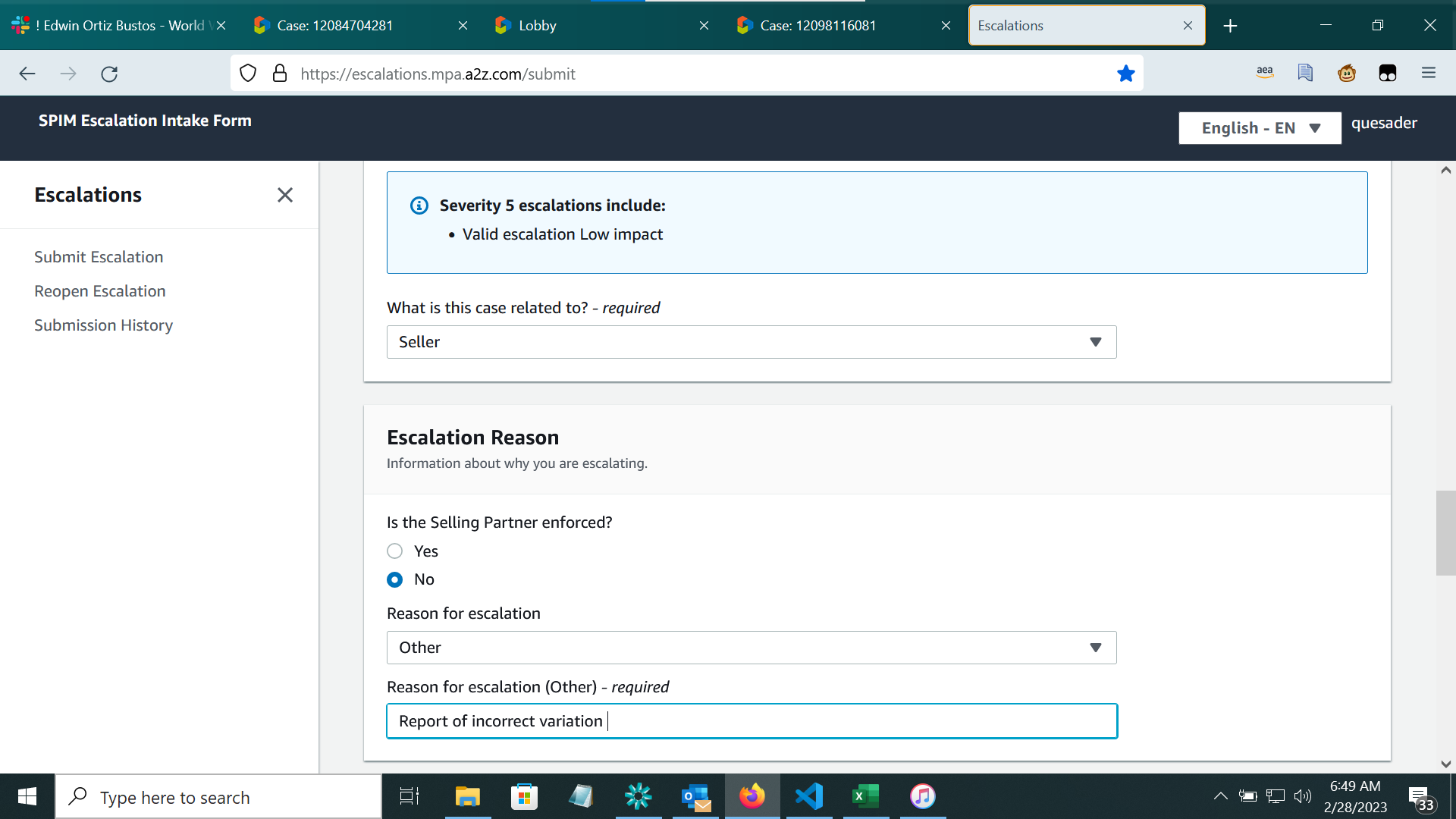
Task: Open network tray icon
Action: point(1276,796)
